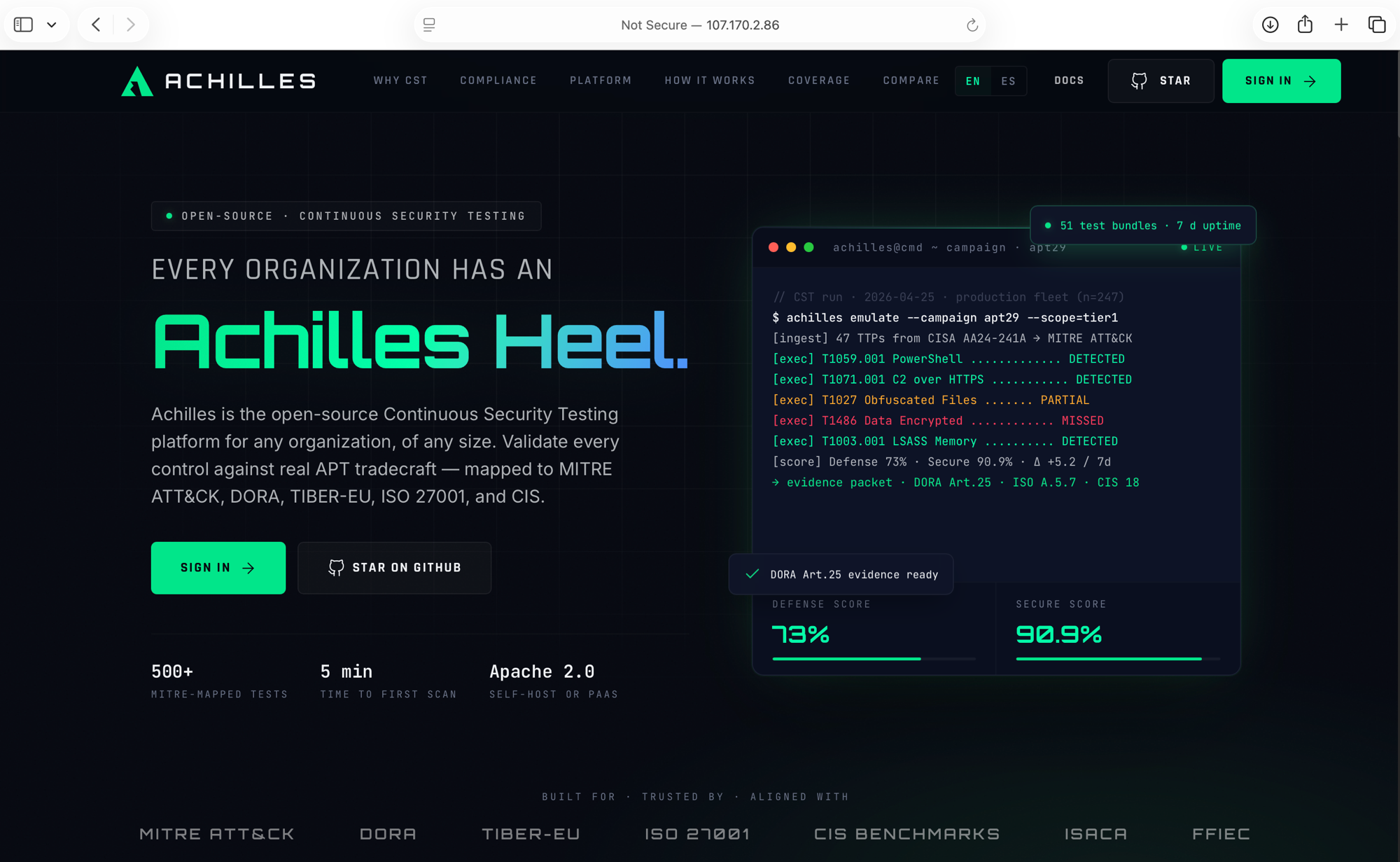
Task: Open the HOW IT WORKS nav item
Action: 710,81
